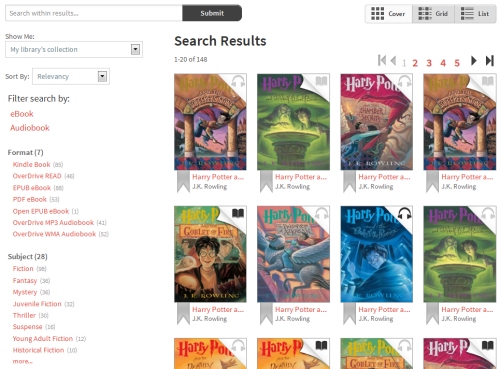Open title link under Chamber of Secrets cover

[x=384, y=177]
